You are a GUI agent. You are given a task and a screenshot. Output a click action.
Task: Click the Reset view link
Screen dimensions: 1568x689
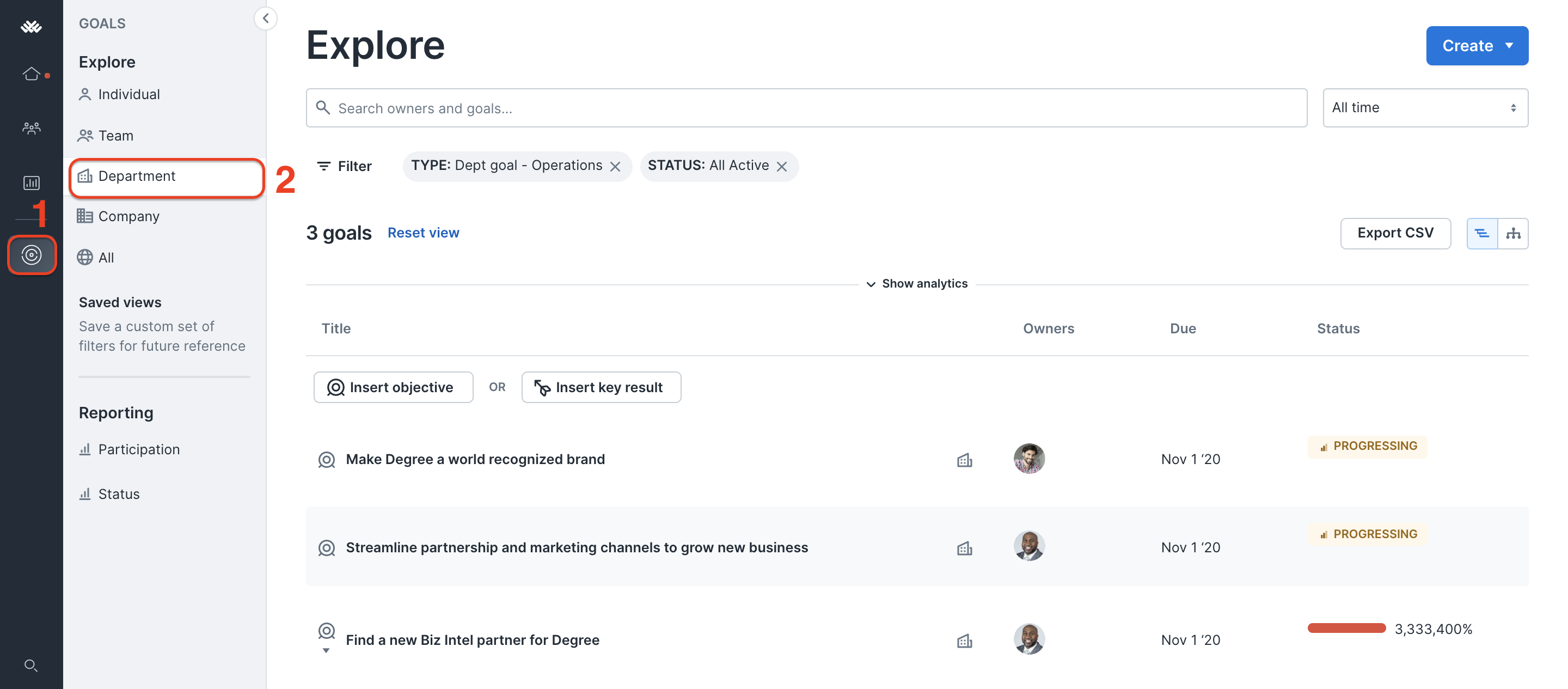pos(423,233)
